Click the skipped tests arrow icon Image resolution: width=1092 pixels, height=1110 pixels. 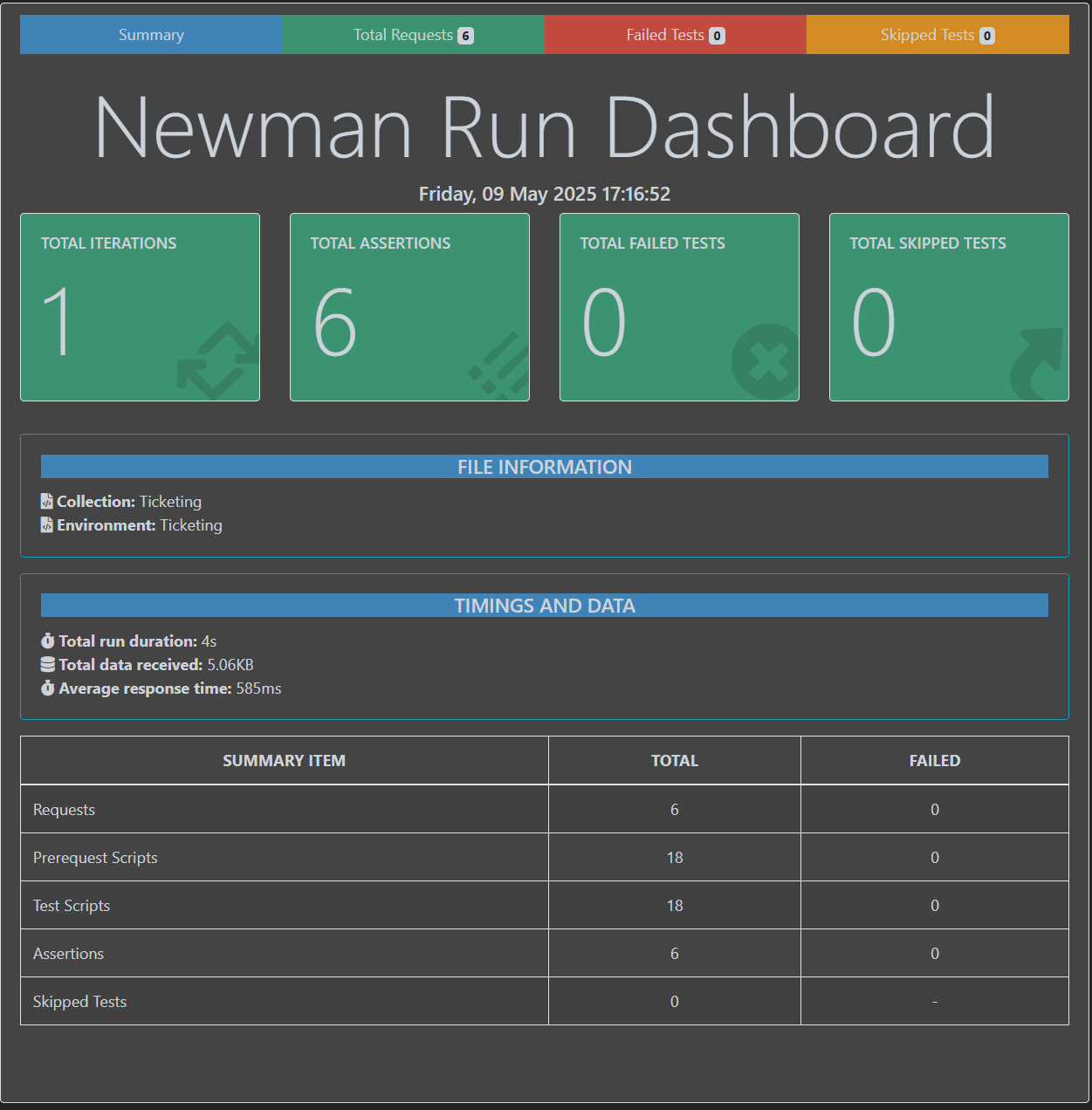point(1038,364)
